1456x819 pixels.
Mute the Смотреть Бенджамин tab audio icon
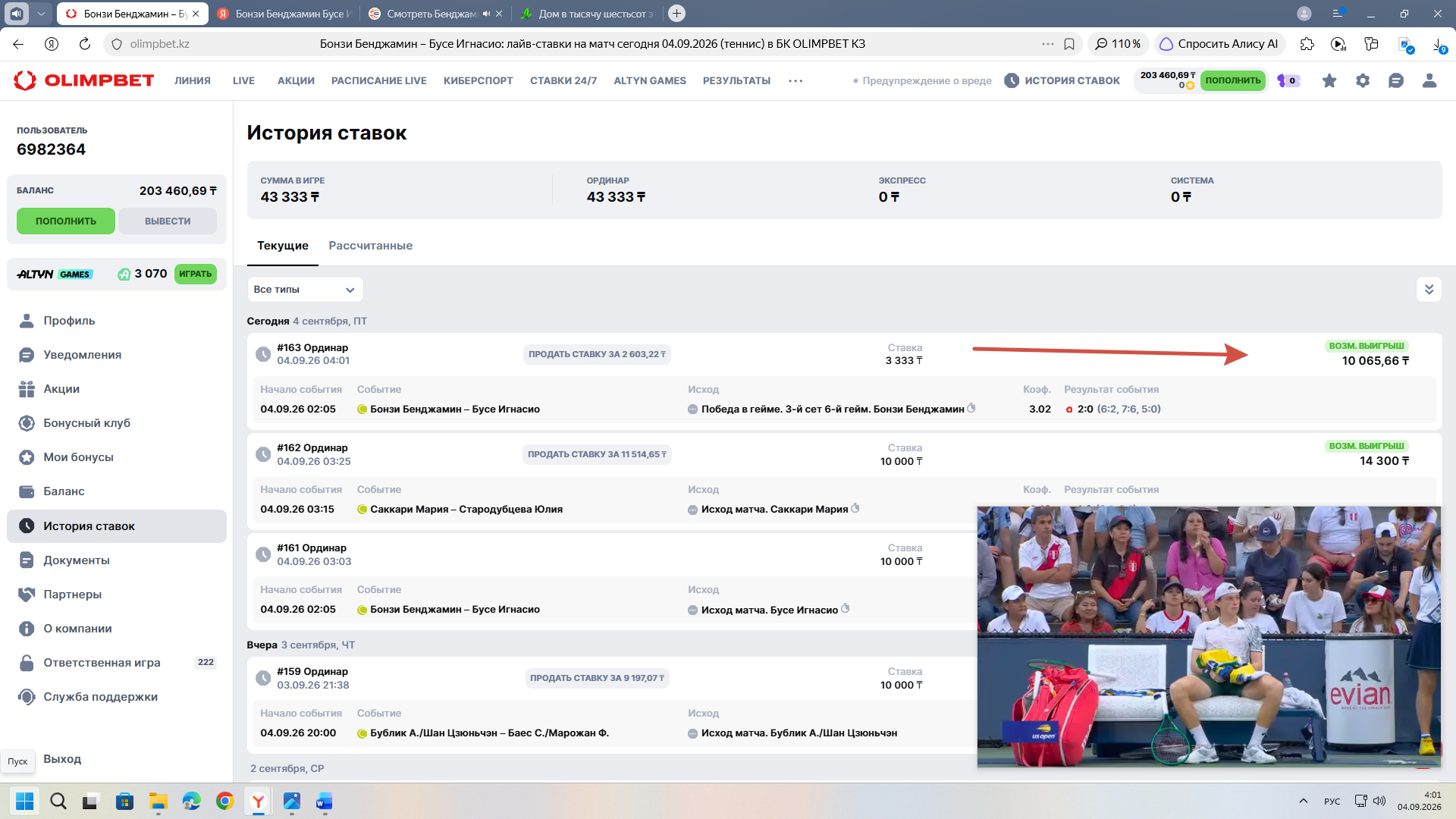[486, 14]
